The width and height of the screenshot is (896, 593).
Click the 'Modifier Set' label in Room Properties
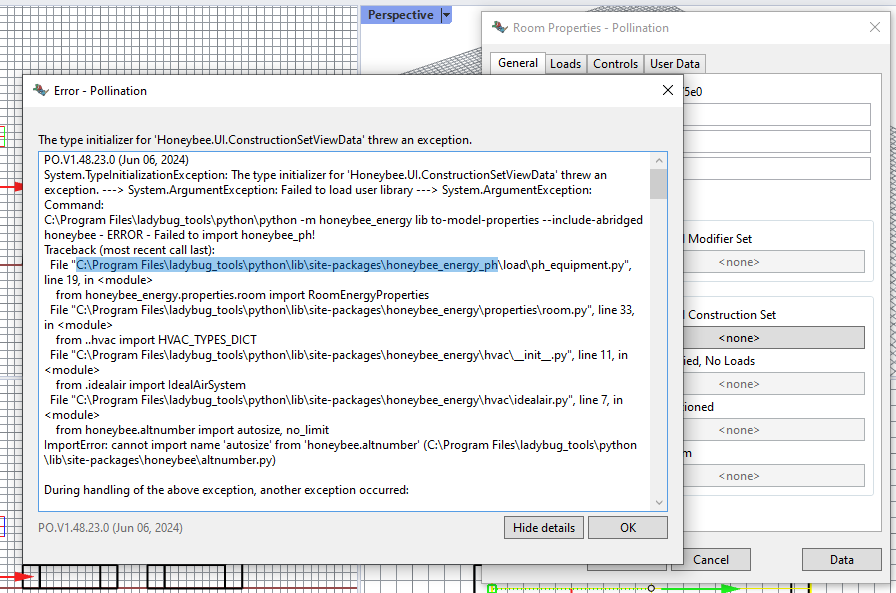[720, 239]
